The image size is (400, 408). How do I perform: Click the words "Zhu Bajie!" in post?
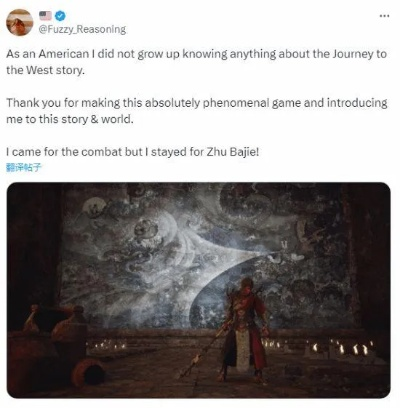coord(233,152)
